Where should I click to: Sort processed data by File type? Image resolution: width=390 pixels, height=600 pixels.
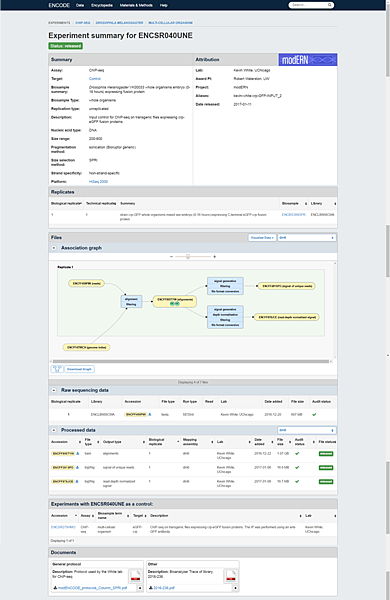(91, 442)
